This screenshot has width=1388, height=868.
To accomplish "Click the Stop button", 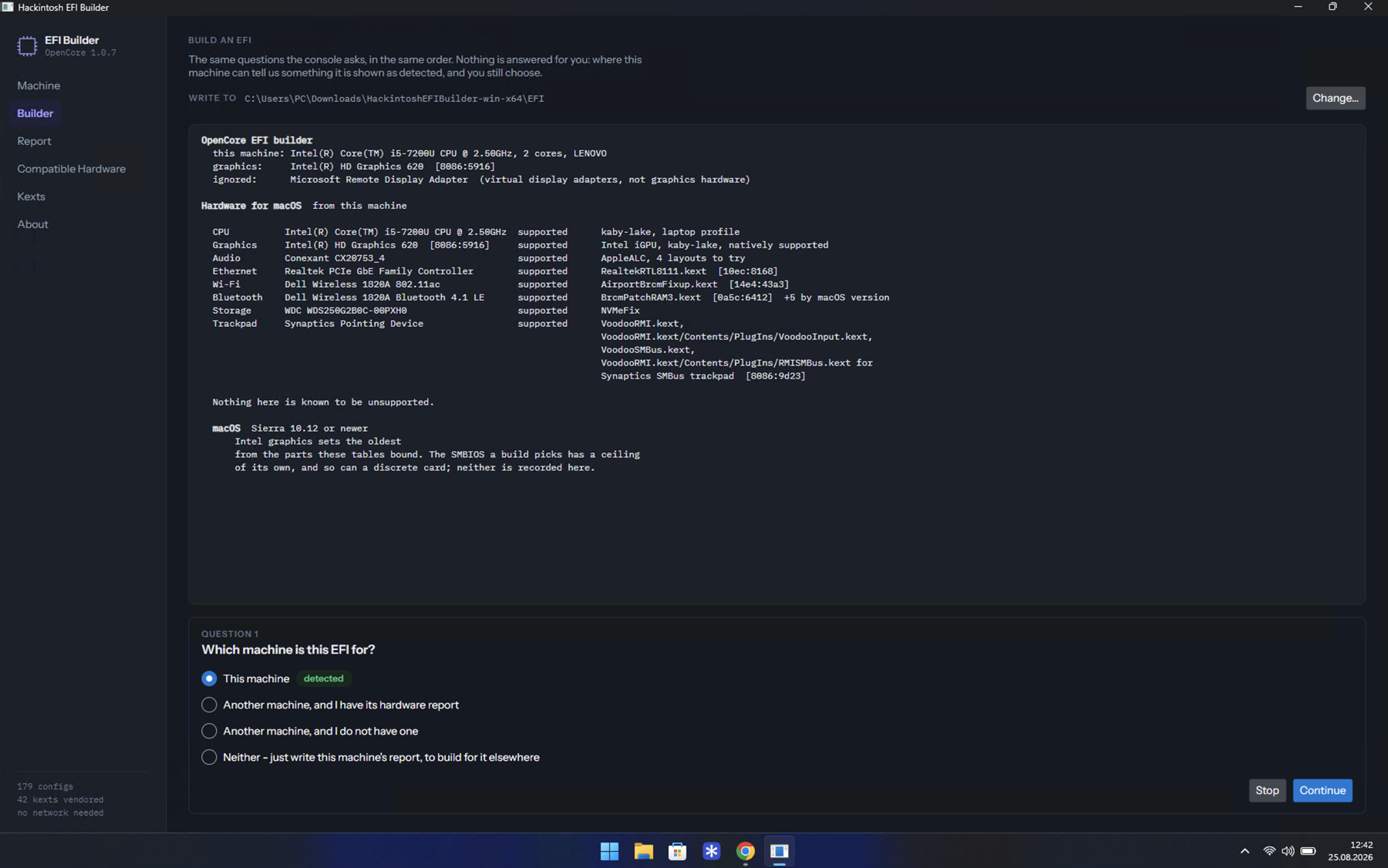I will point(1267,790).
